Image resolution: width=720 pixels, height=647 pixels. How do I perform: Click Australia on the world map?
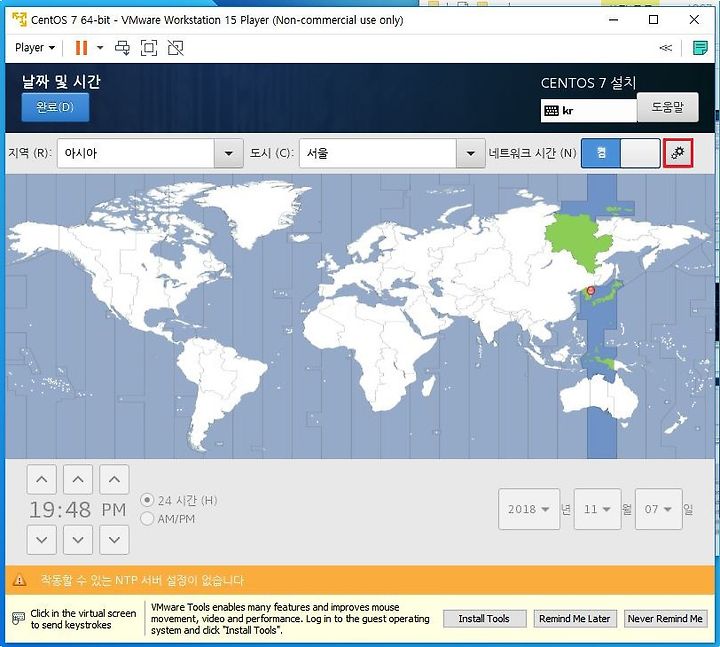click(x=597, y=397)
